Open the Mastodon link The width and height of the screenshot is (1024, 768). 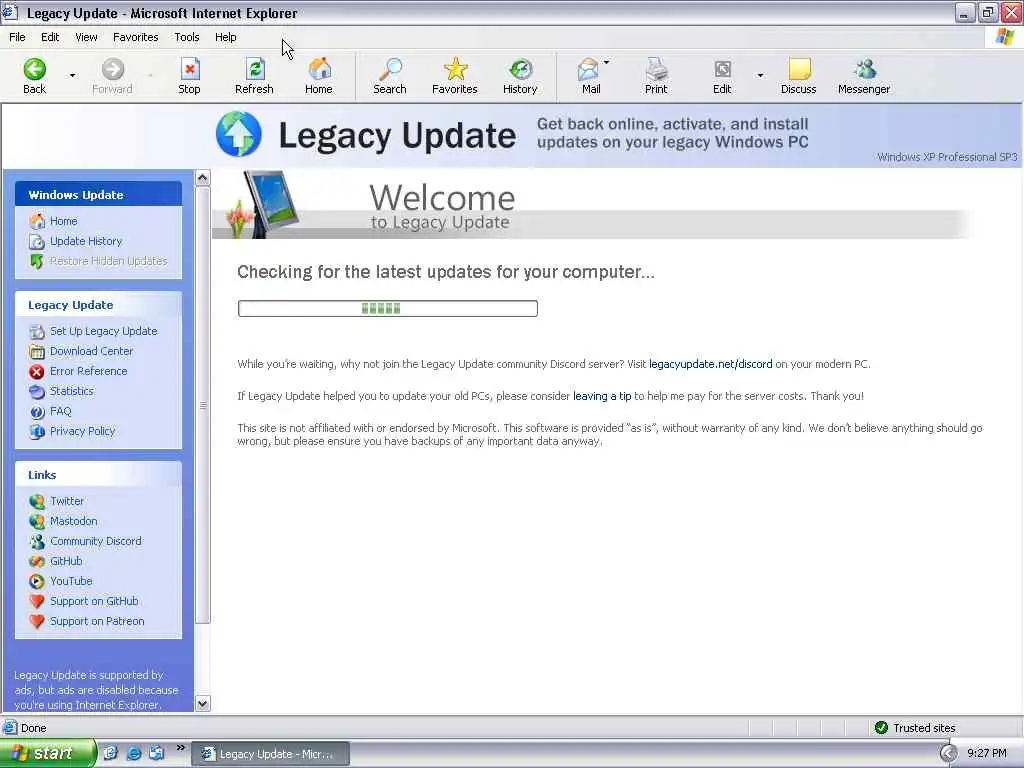tap(73, 521)
